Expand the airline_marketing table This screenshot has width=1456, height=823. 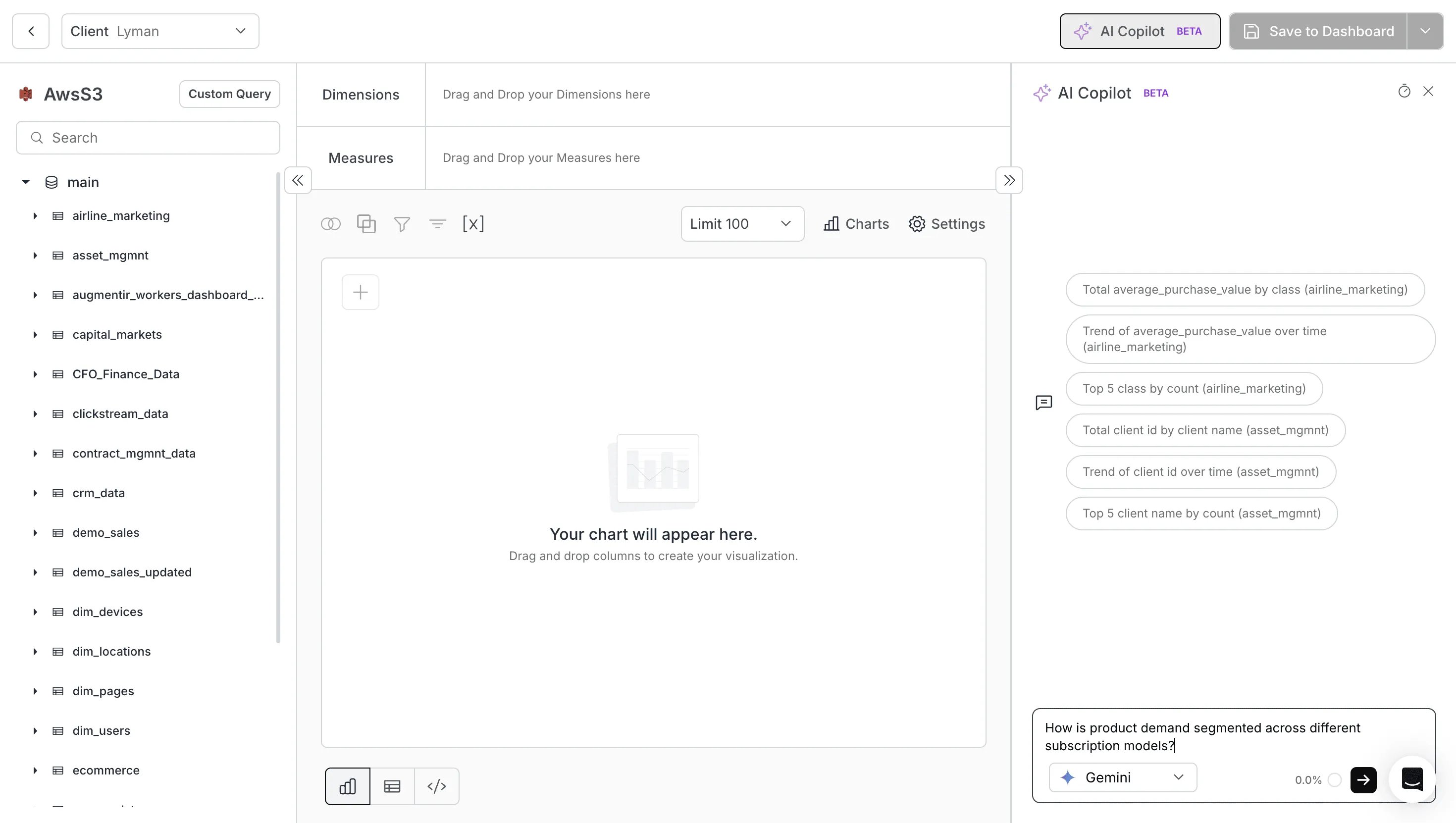[35, 216]
